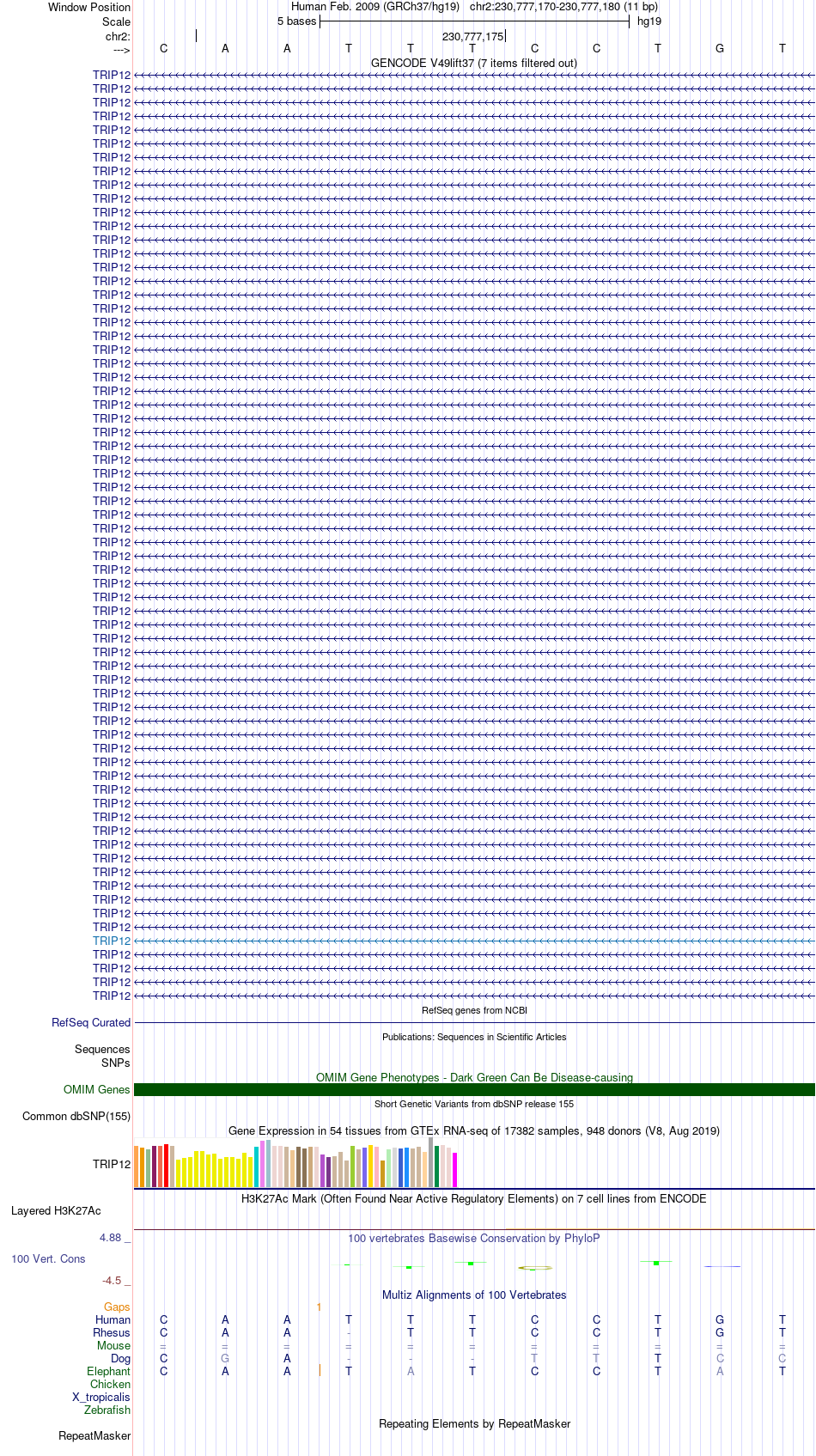Open Publications: Sequences in Scientific Articles title
The image size is (816, 1456).
[x=474, y=1038]
